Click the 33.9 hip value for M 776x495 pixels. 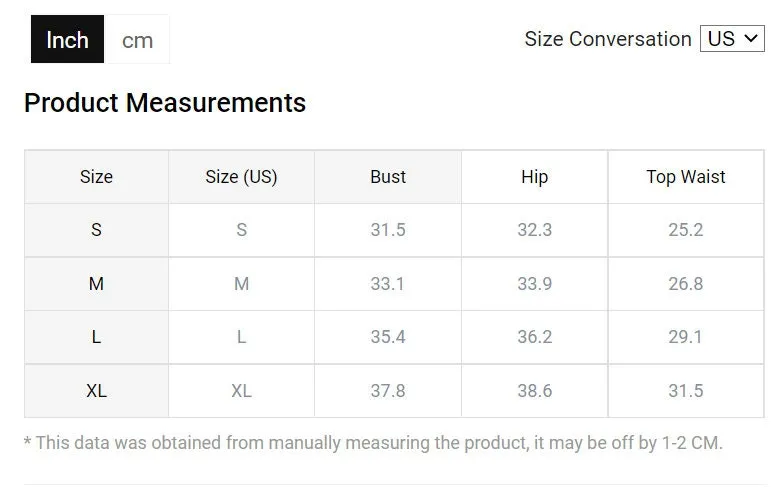(x=534, y=284)
